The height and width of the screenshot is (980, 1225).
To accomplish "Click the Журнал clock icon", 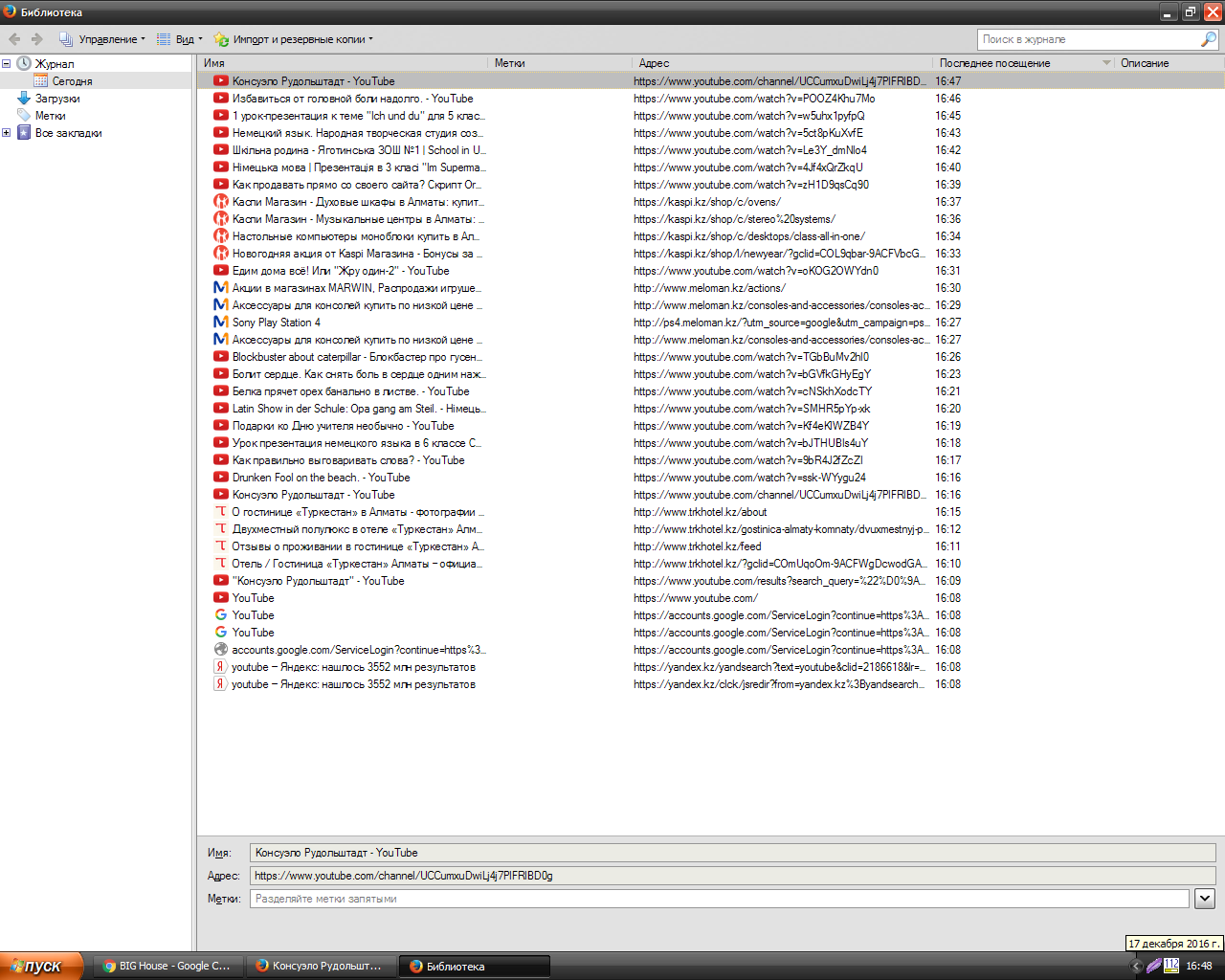I will click(x=24, y=64).
